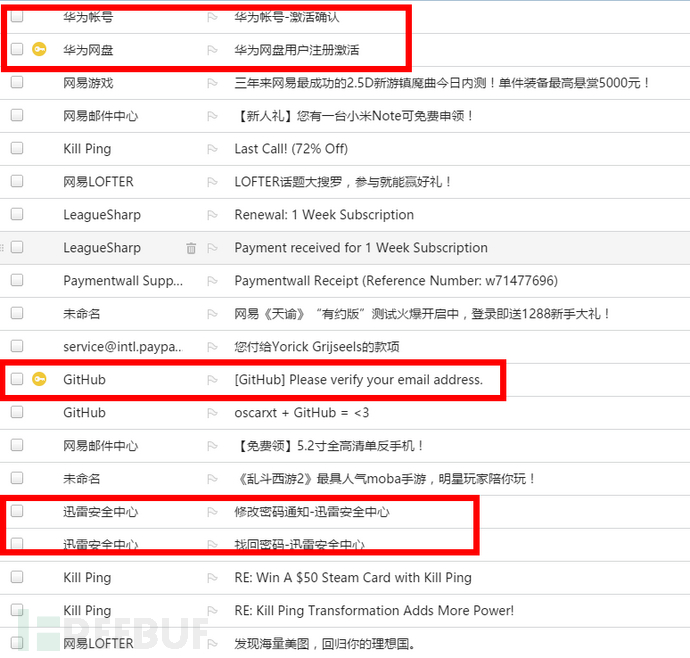
Task: Open subject oscarxt + GitHub = <3
Action: (302, 413)
